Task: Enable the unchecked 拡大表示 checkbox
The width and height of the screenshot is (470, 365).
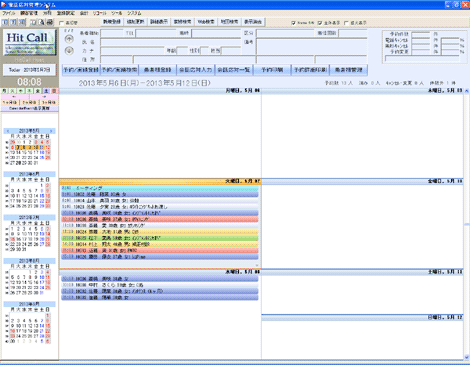Action: point(346,23)
